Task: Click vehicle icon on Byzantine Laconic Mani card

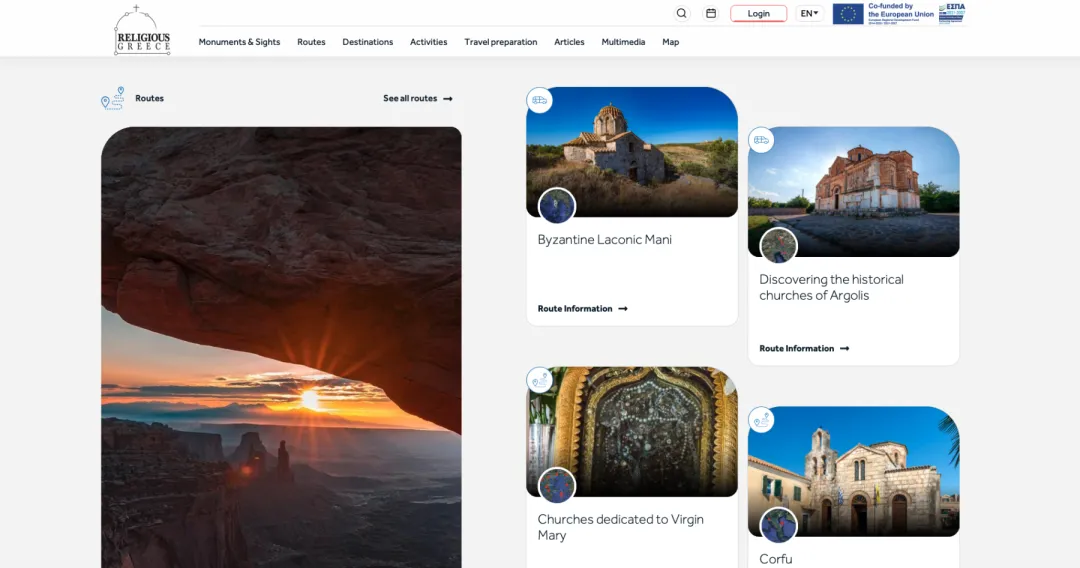Action: (x=540, y=100)
